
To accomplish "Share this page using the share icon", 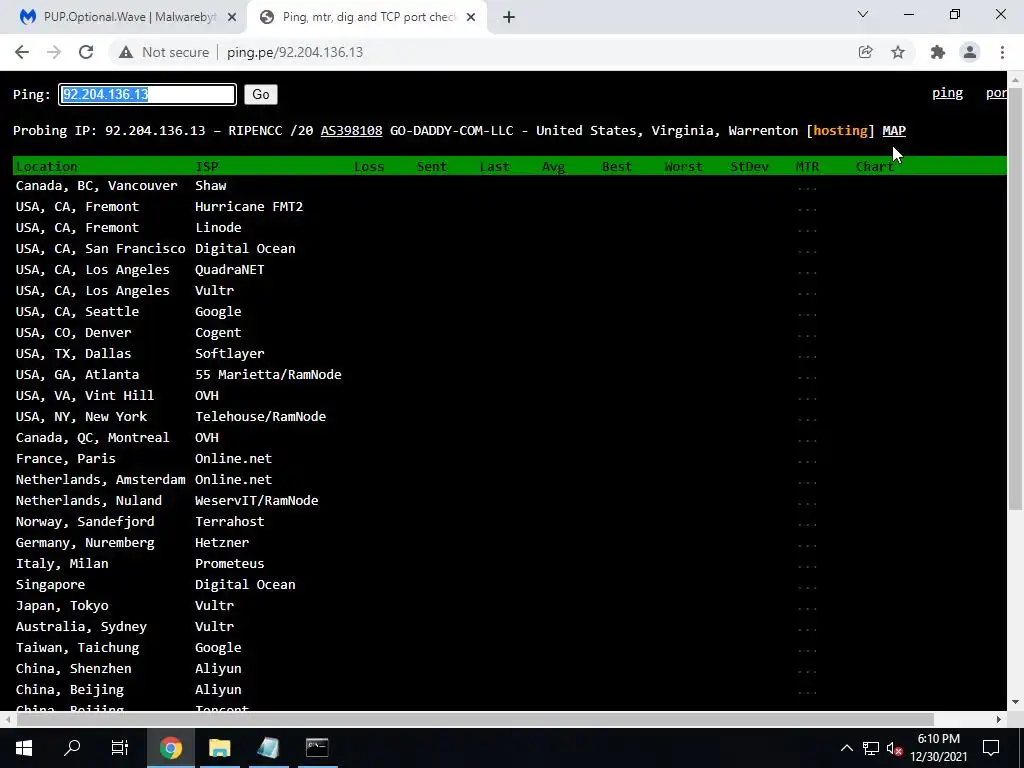I will 865,52.
